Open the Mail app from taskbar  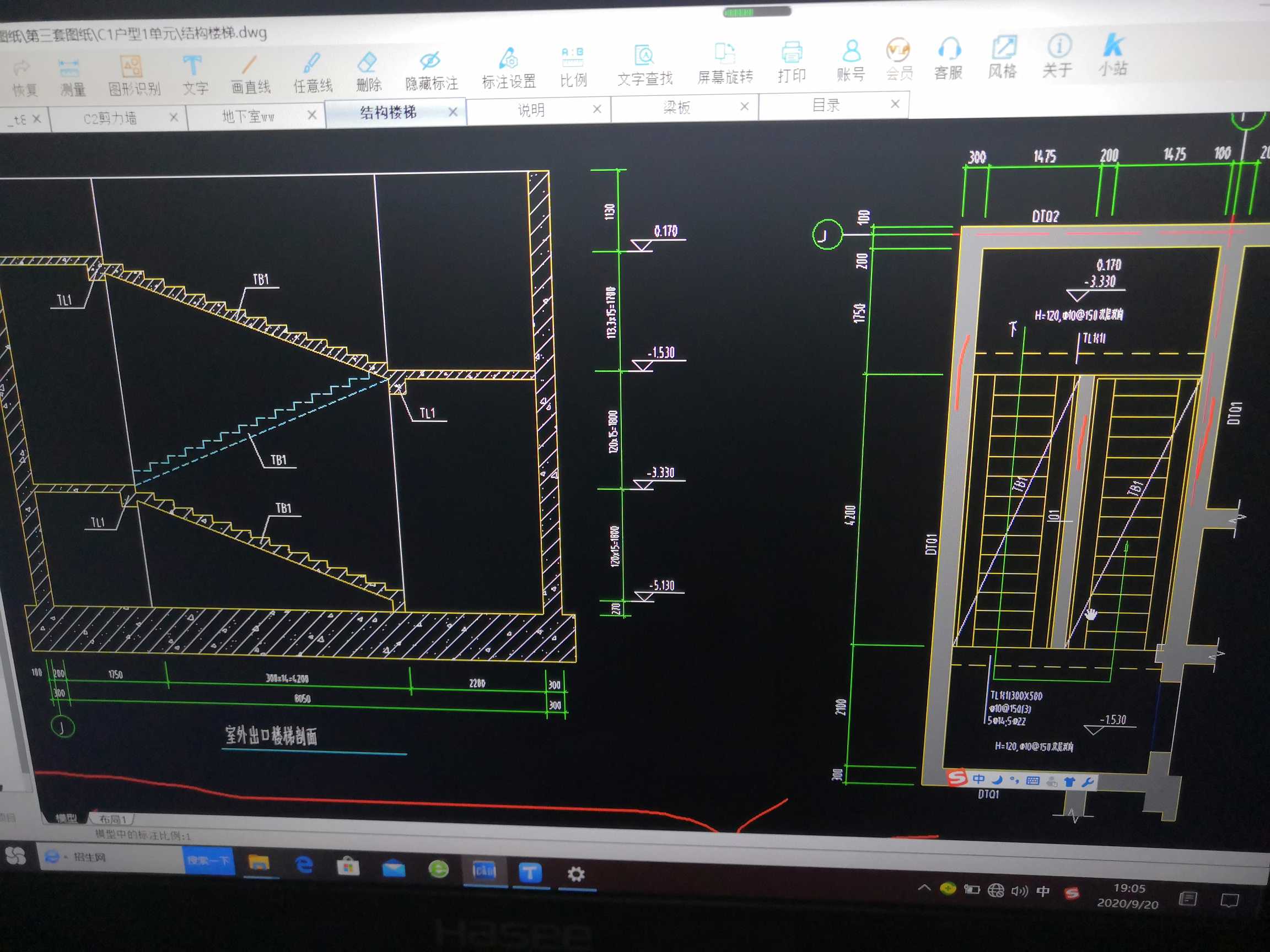[x=393, y=868]
